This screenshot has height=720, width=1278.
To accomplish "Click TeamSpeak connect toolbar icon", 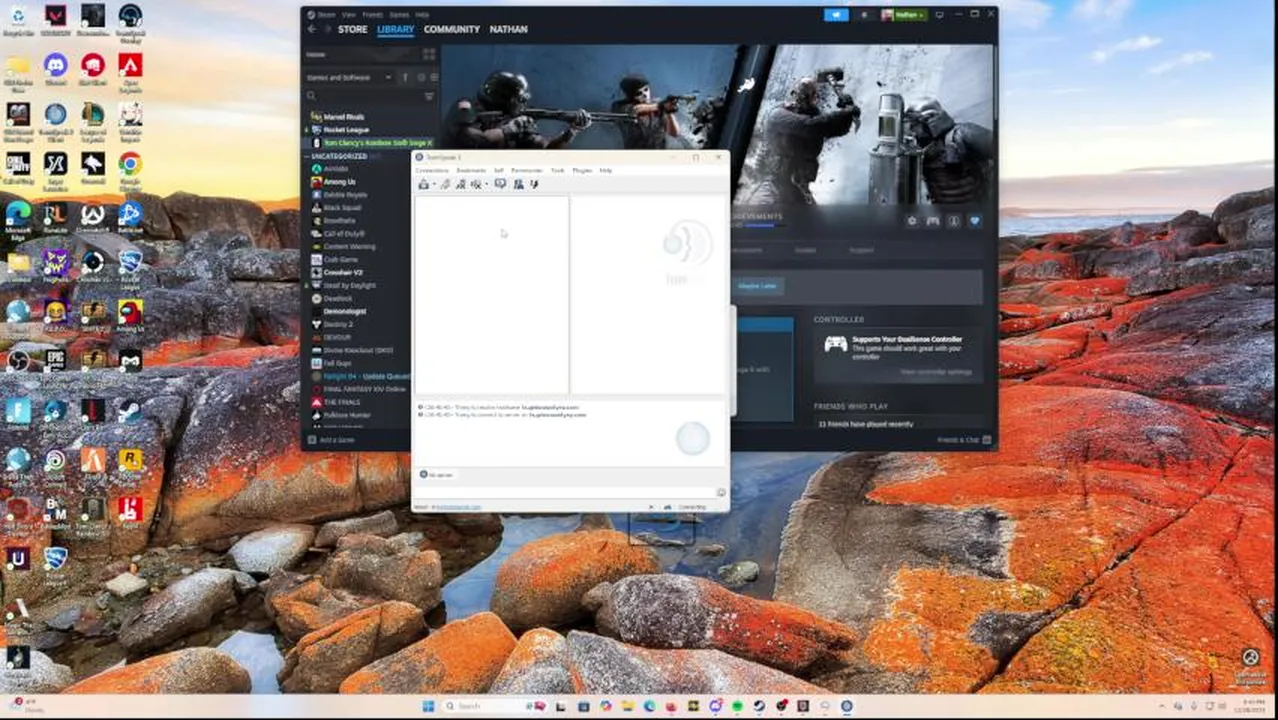I will 424,184.
